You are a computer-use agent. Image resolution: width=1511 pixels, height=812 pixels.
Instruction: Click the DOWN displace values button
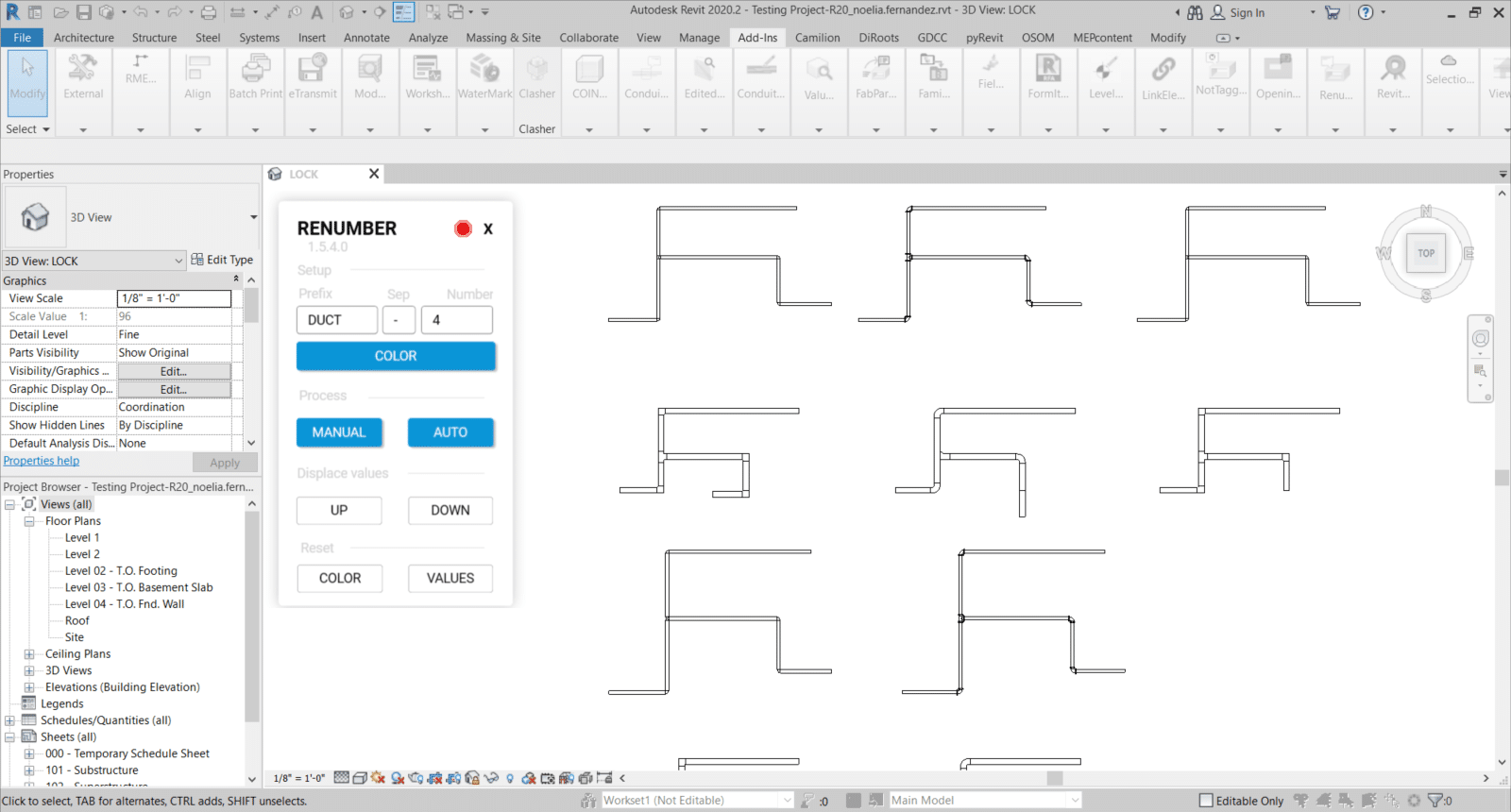click(450, 510)
